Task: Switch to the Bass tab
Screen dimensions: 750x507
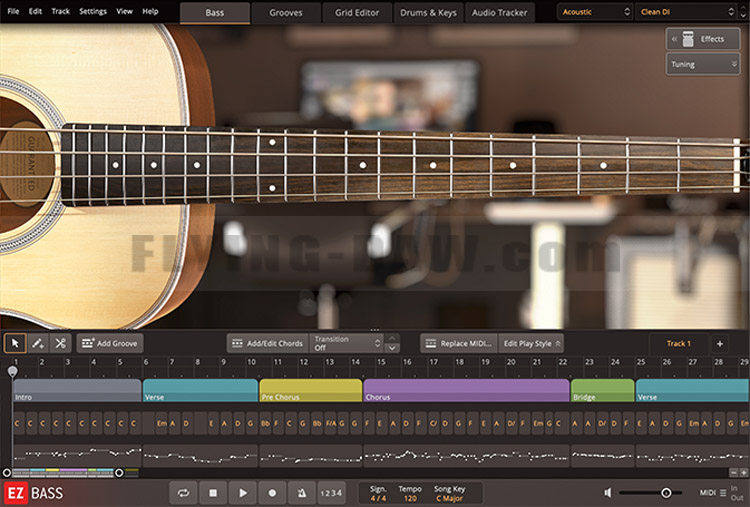Action: [x=215, y=13]
